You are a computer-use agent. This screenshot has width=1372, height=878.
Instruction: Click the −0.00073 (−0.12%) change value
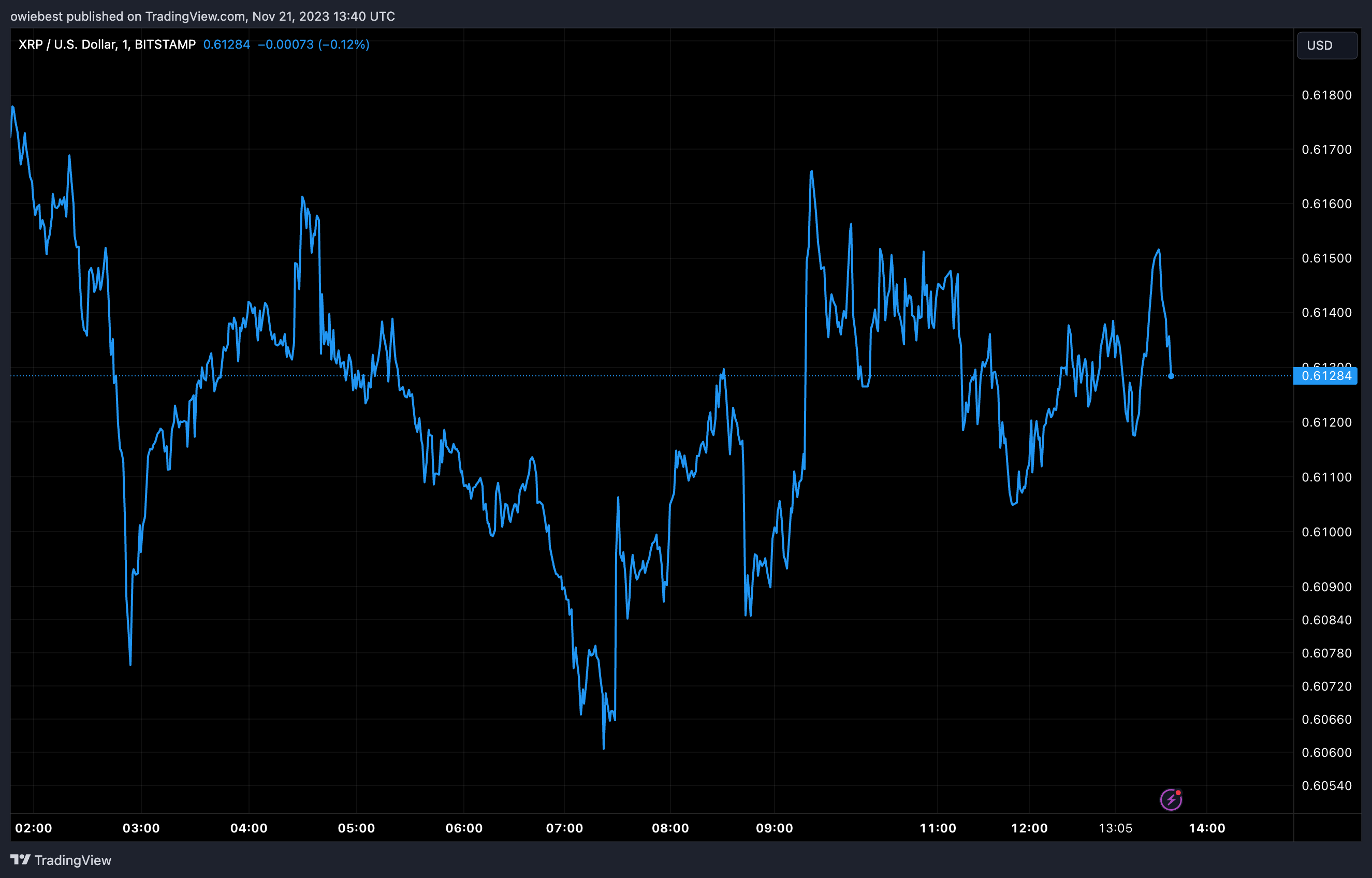(313, 45)
